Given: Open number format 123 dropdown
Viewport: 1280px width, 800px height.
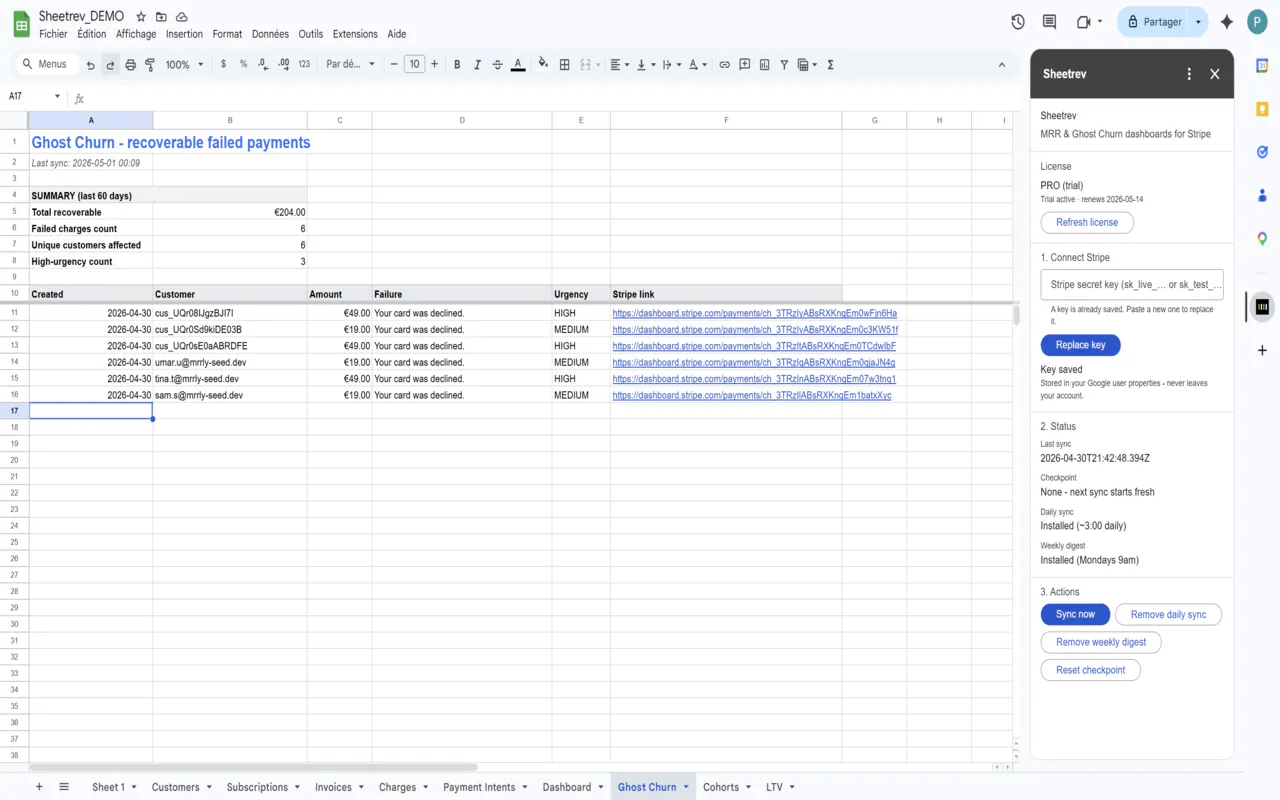Looking at the screenshot, I should [304, 64].
